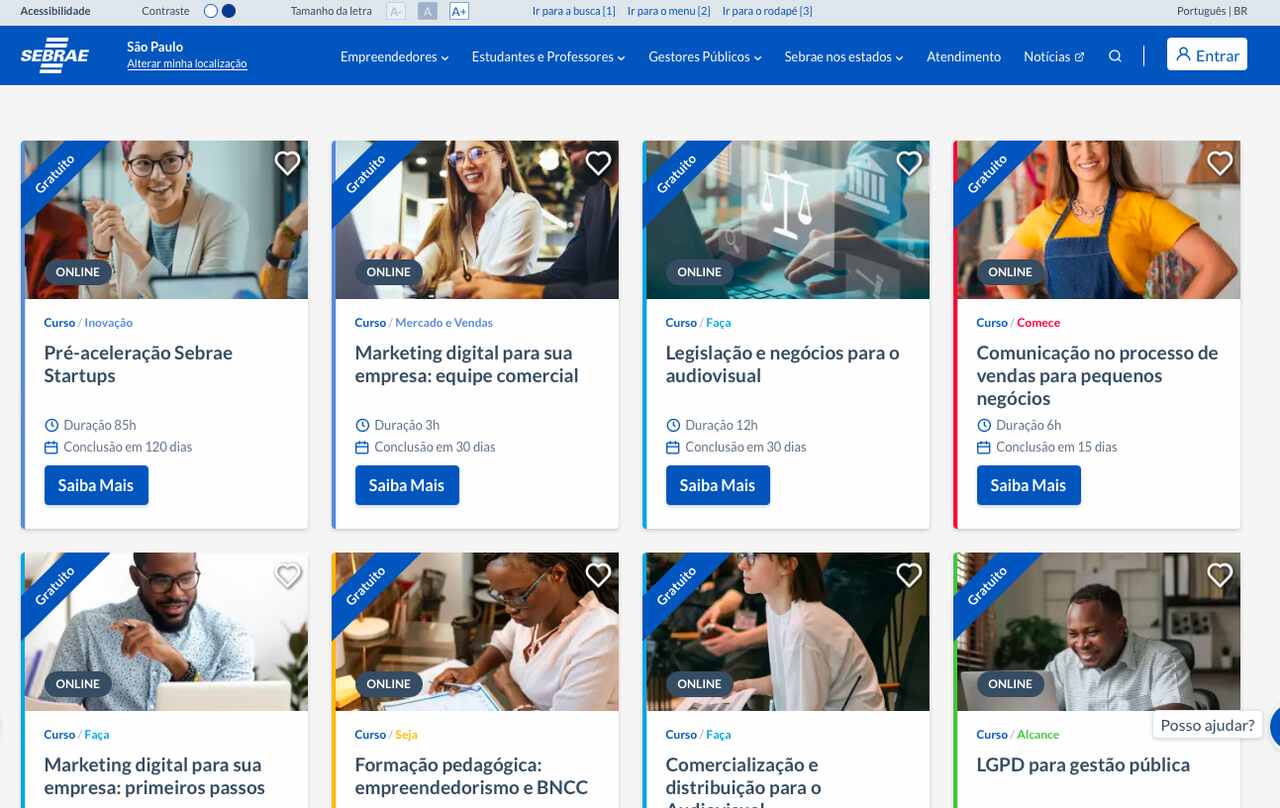Open Formação pedagógica course photo
Screen dimensions: 1280x808
477,632
